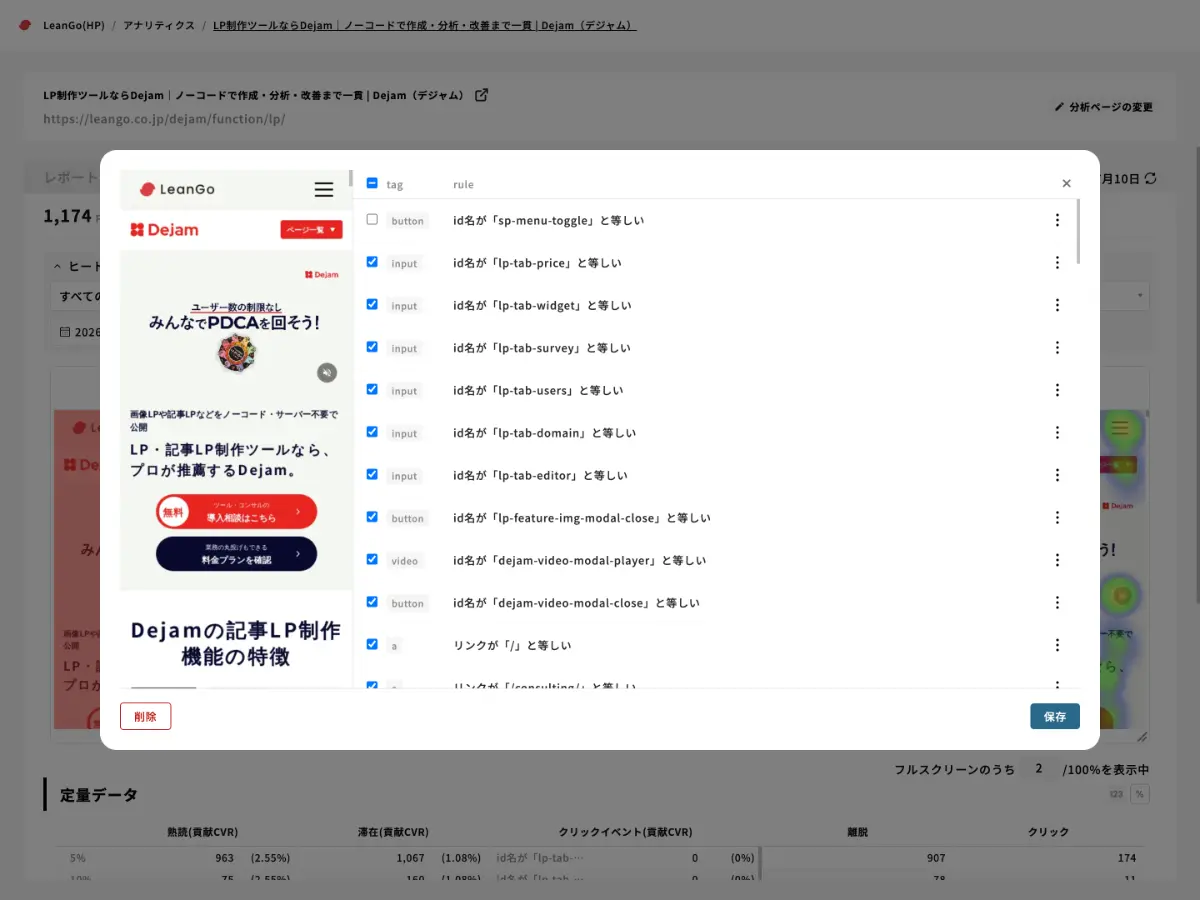Click 導入相談はこちら button in preview
The width and height of the screenshot is (1200, 900).
tap(236, 512)
